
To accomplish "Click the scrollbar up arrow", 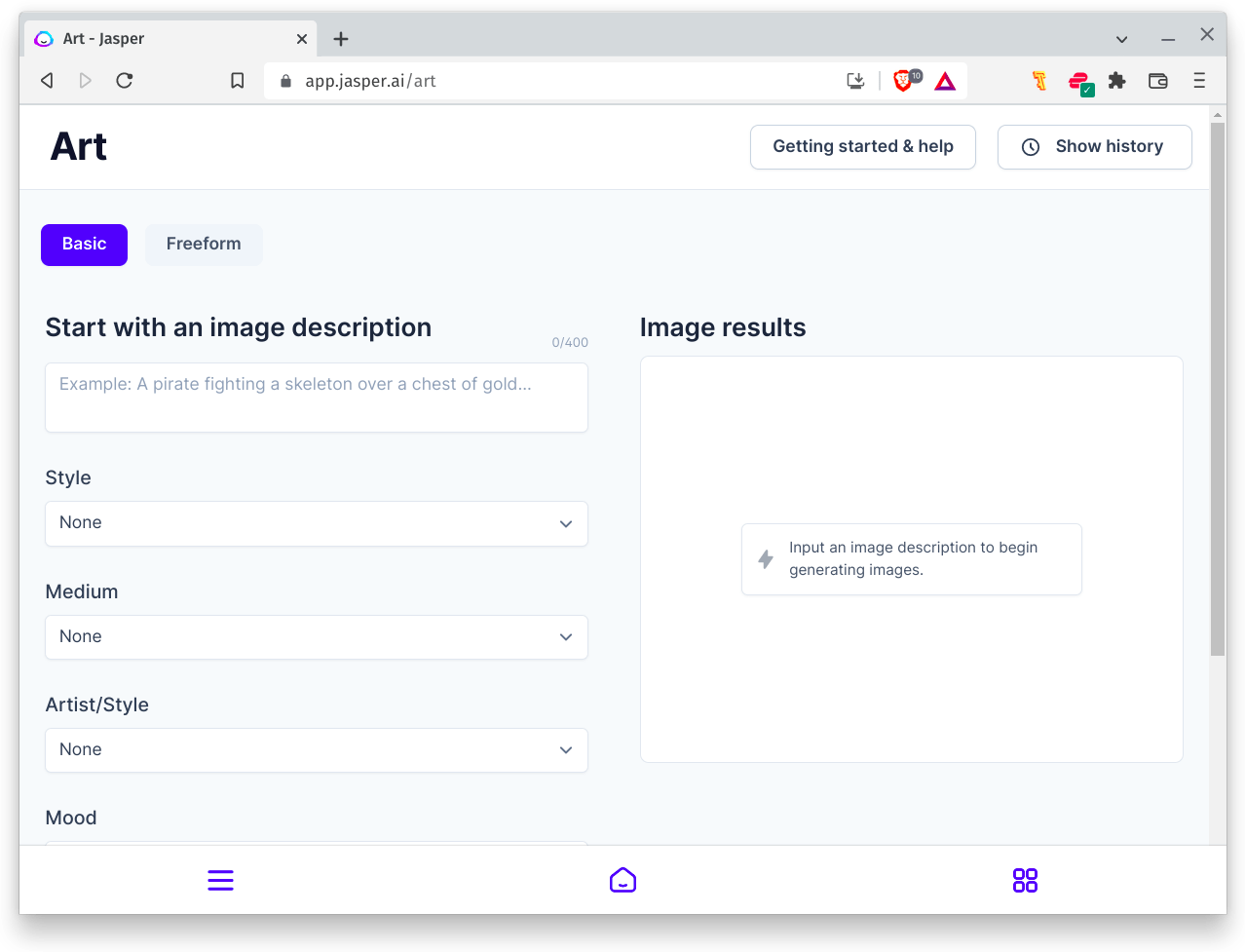I will [1218, 114].
